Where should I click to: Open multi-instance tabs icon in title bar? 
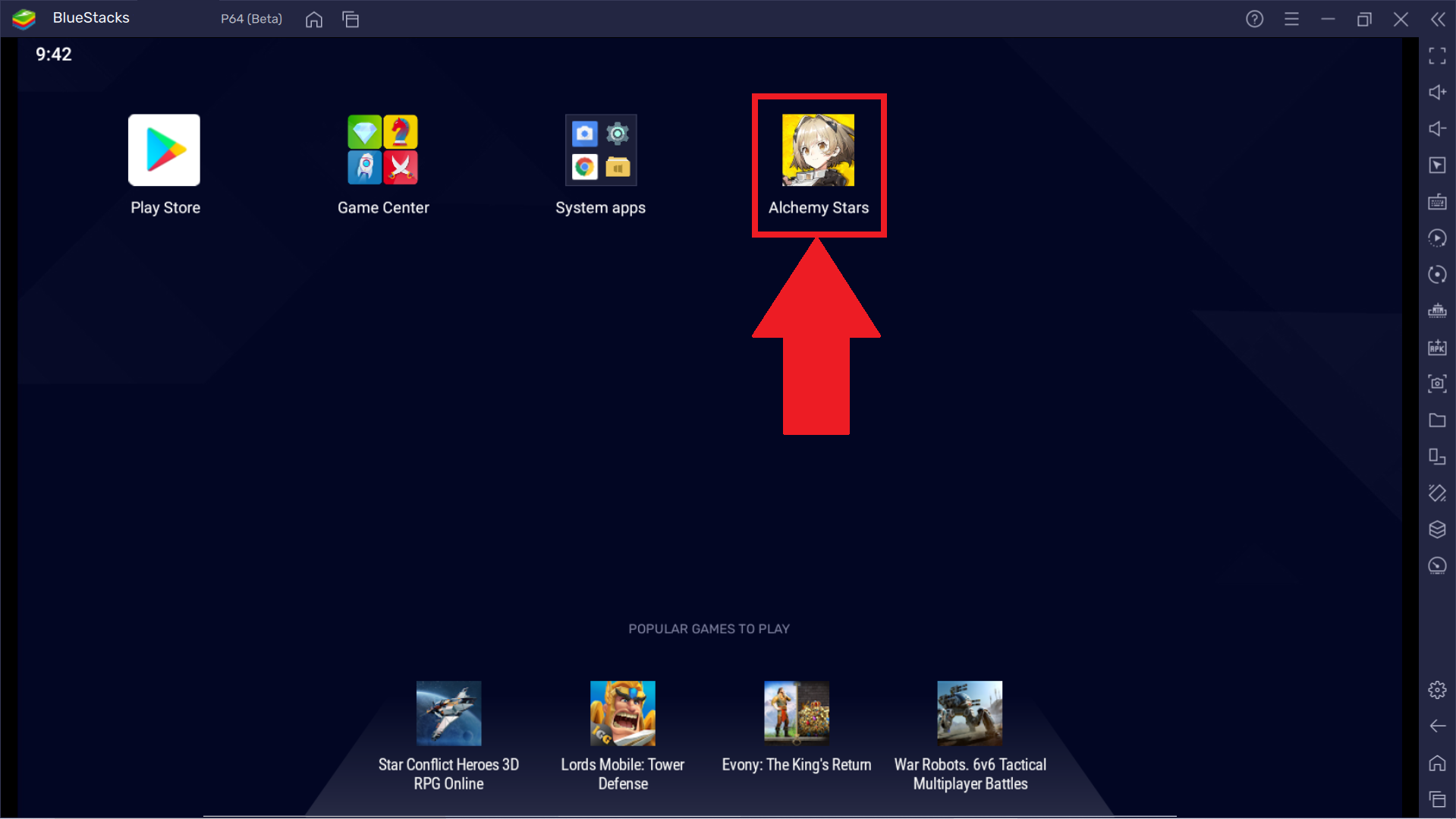point(351,19)
